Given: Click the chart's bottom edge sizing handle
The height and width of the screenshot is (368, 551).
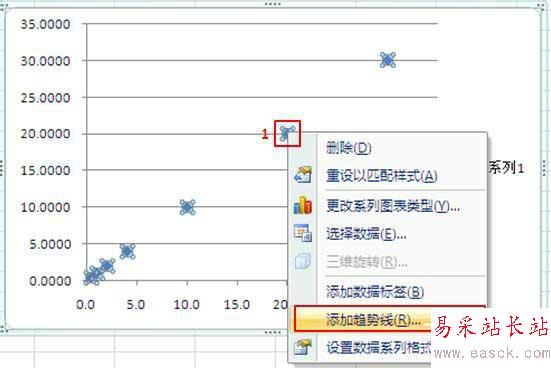Looking at the screenshot, I should (272, 332).
